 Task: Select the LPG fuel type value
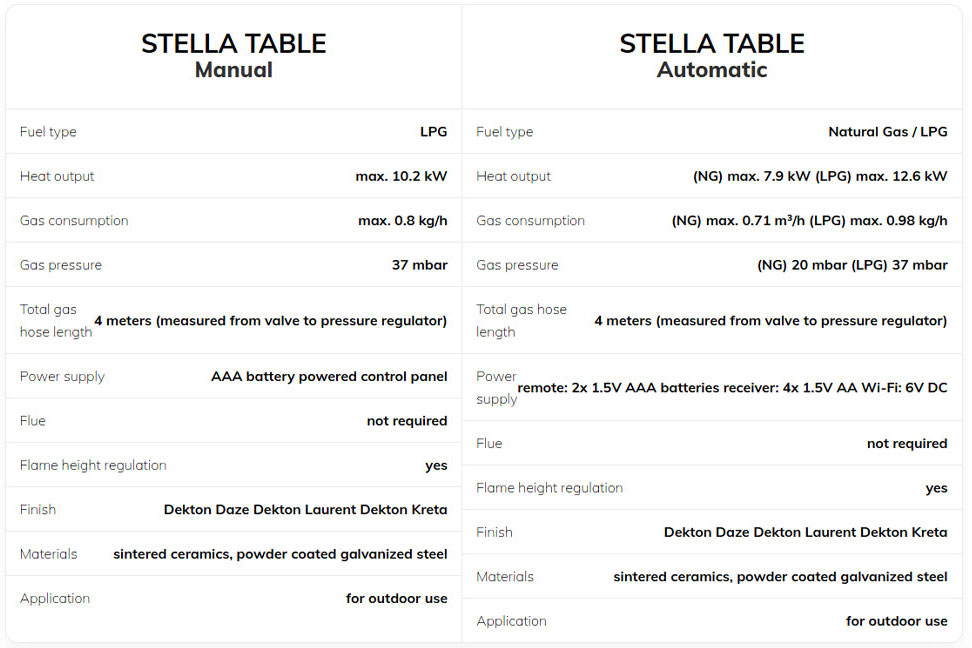coord(433,132)
